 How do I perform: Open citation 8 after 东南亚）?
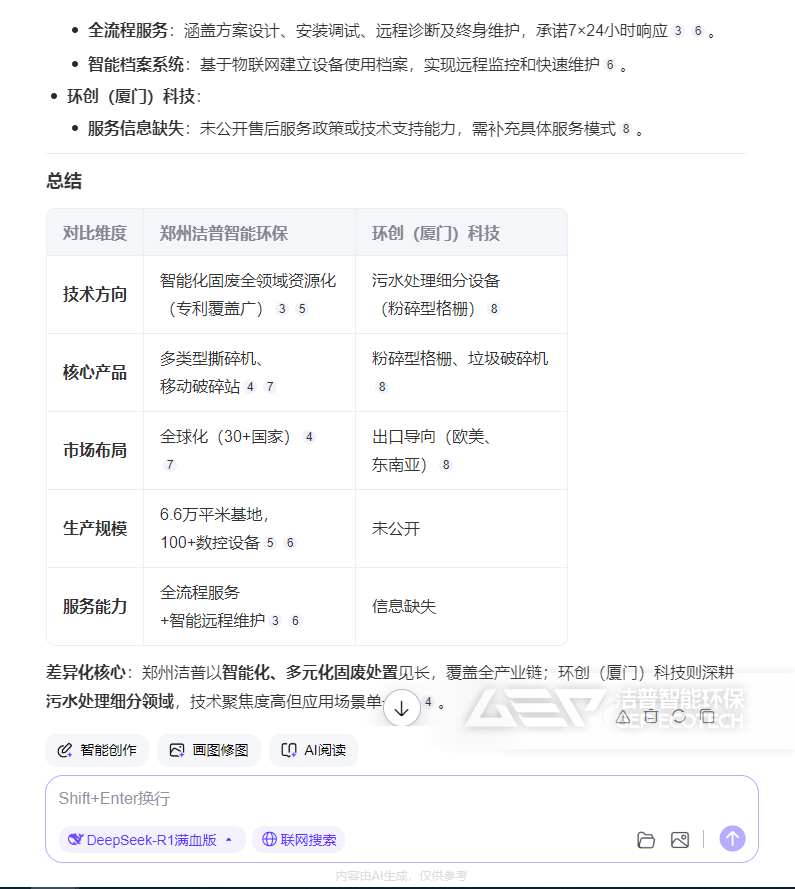[446, 465]
